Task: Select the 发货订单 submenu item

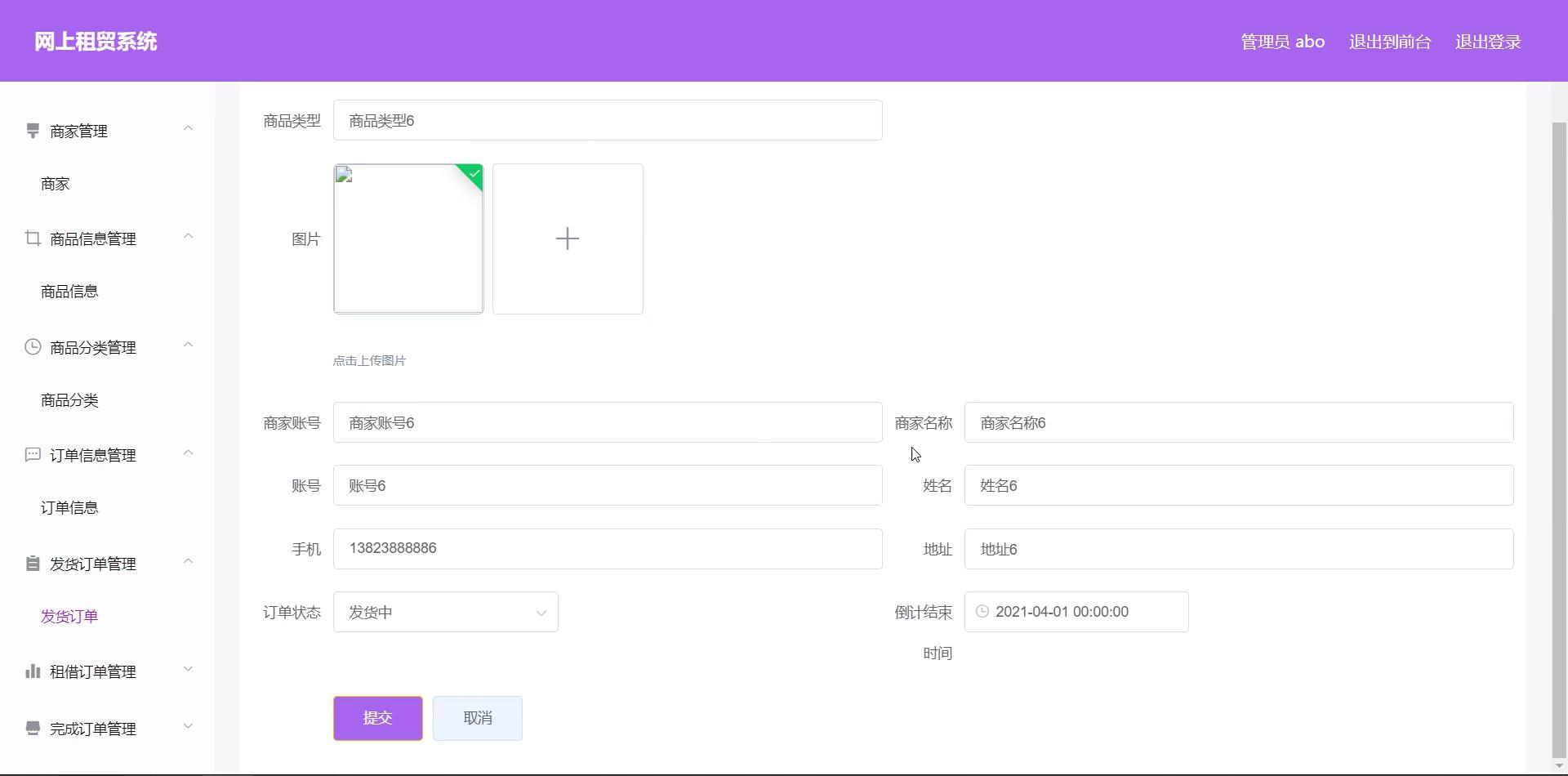Action: click(x=69, y=617)
